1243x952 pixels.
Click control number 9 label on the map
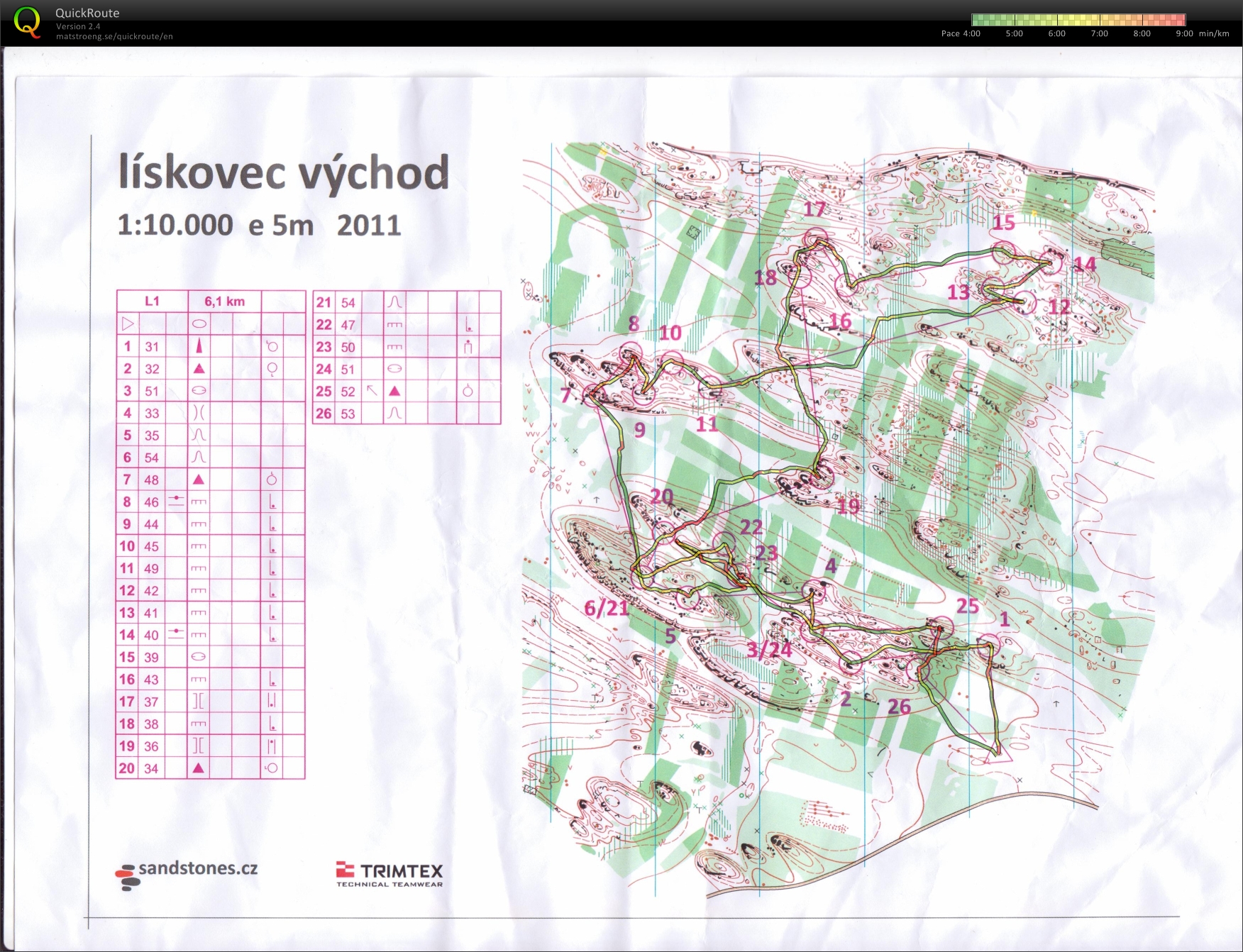(x=639, y=430)
